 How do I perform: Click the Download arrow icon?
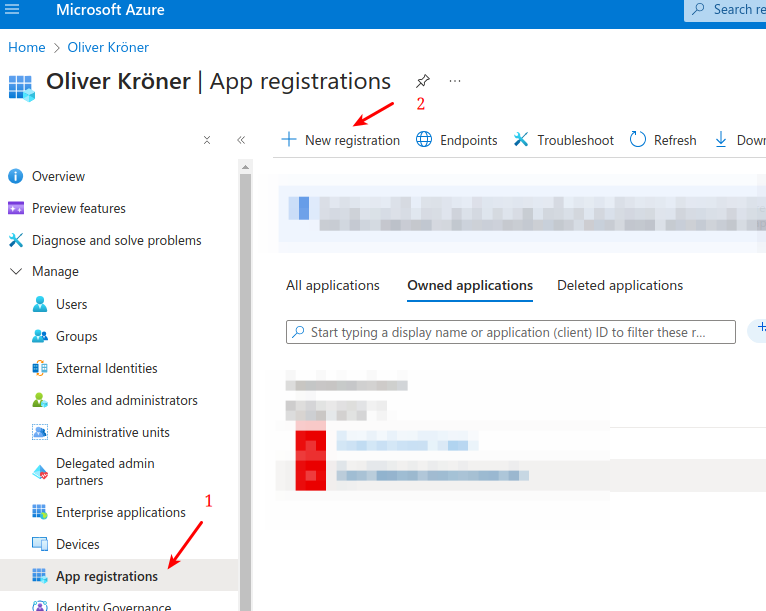click(721, 140)
